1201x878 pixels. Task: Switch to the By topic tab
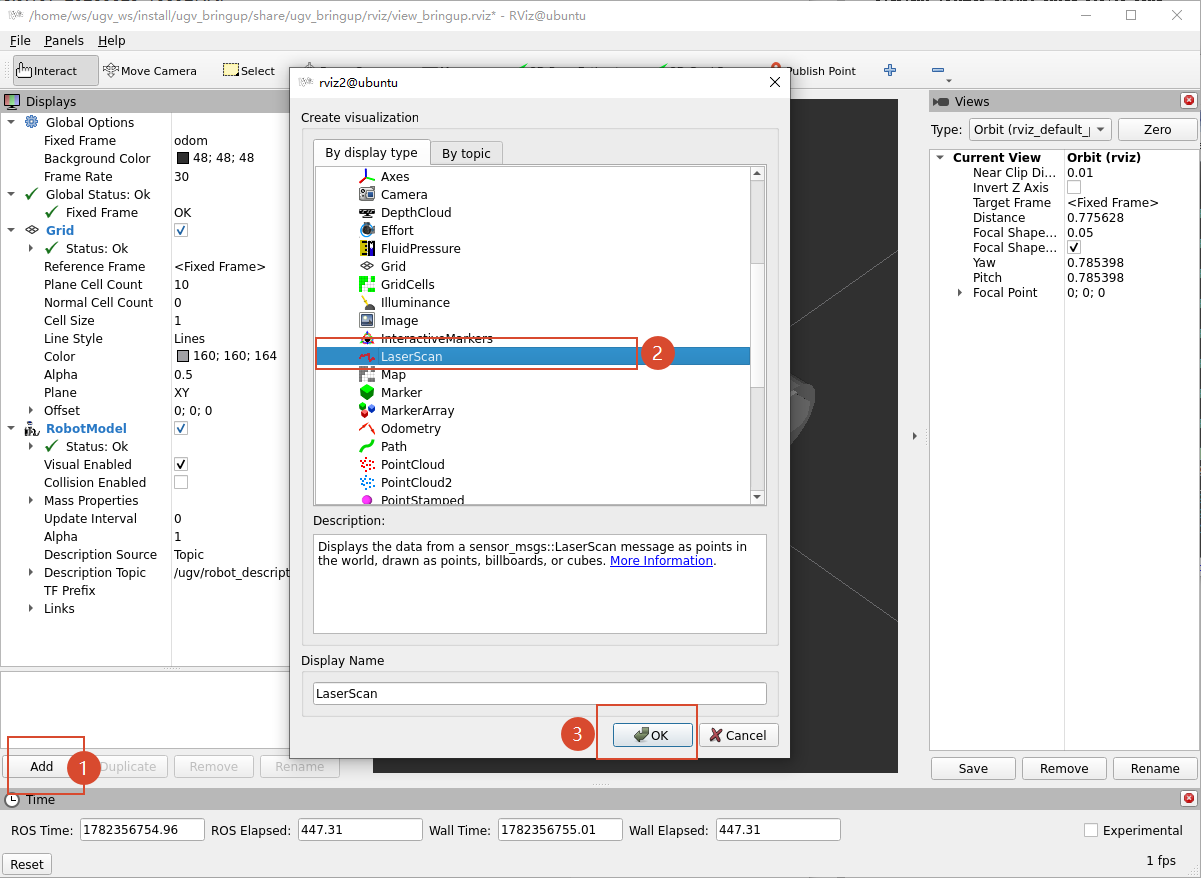466,153
